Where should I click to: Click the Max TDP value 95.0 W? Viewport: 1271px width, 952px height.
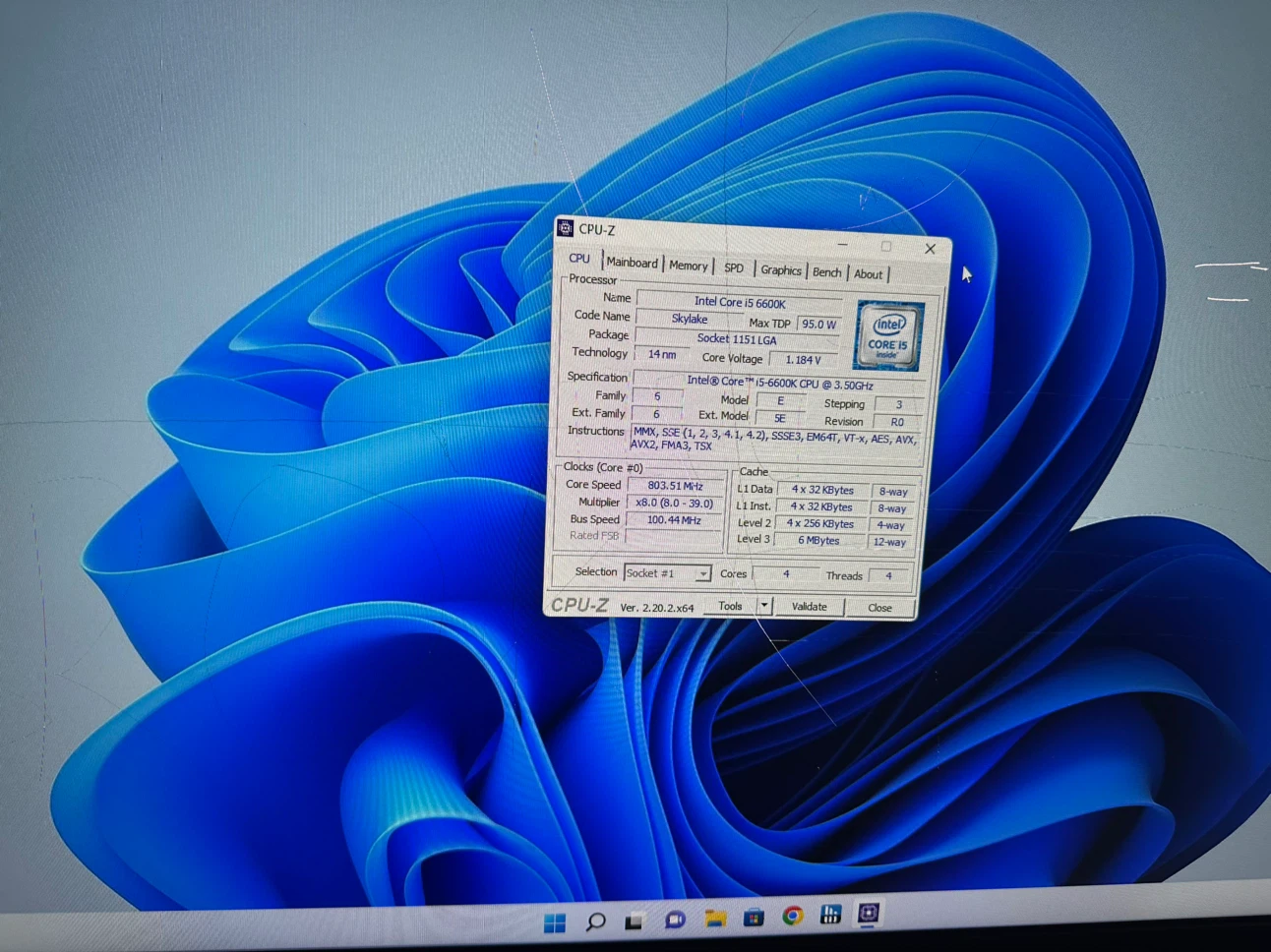tap(817, 324)
